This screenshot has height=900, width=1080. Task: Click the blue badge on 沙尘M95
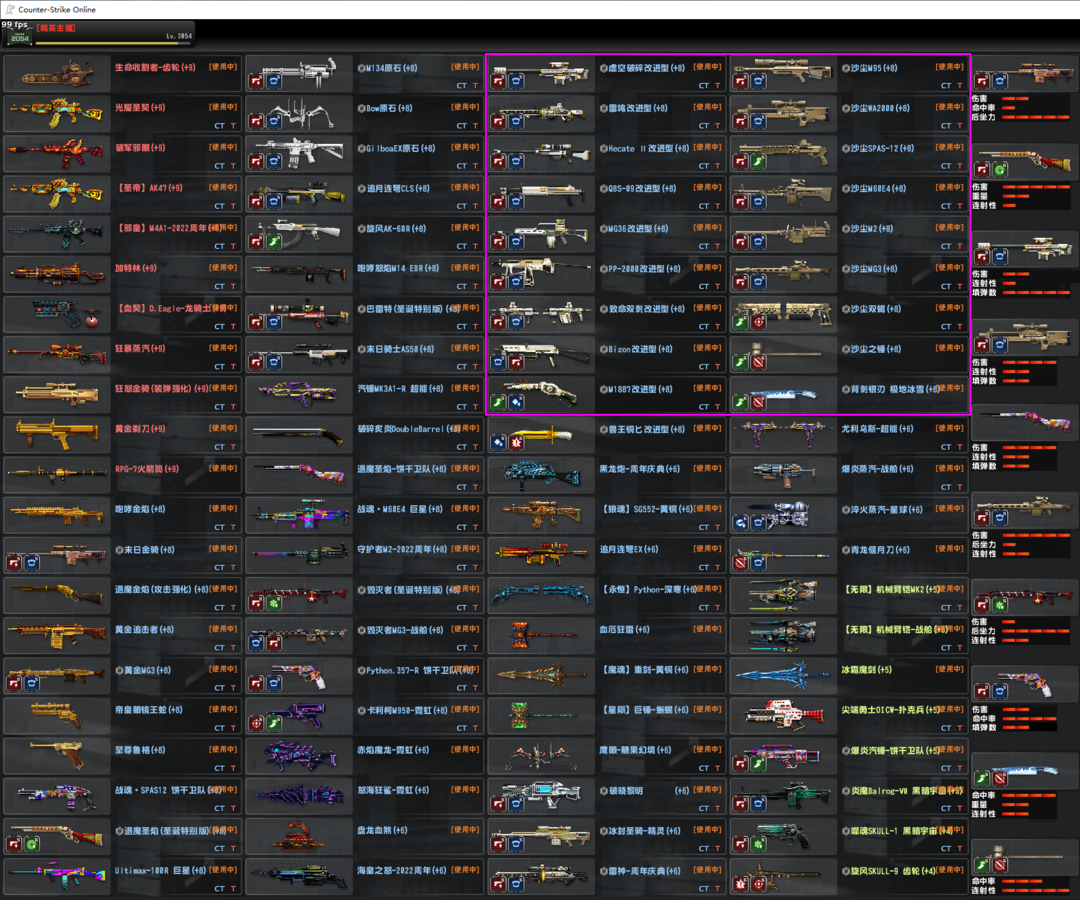coord(758,82)
